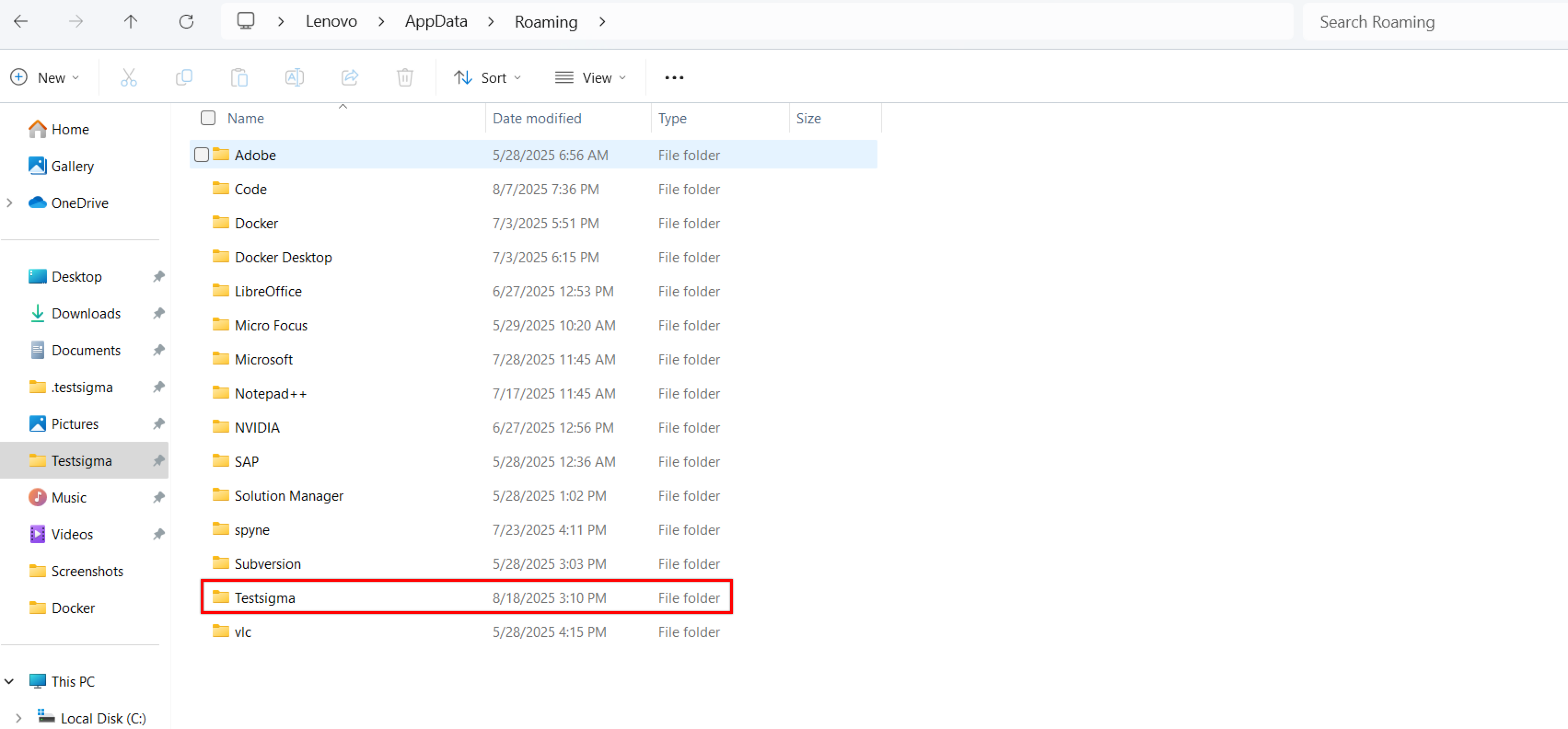Click the Rename icon in toolbar
This screenshot has height=729, width=1568.
294,77
